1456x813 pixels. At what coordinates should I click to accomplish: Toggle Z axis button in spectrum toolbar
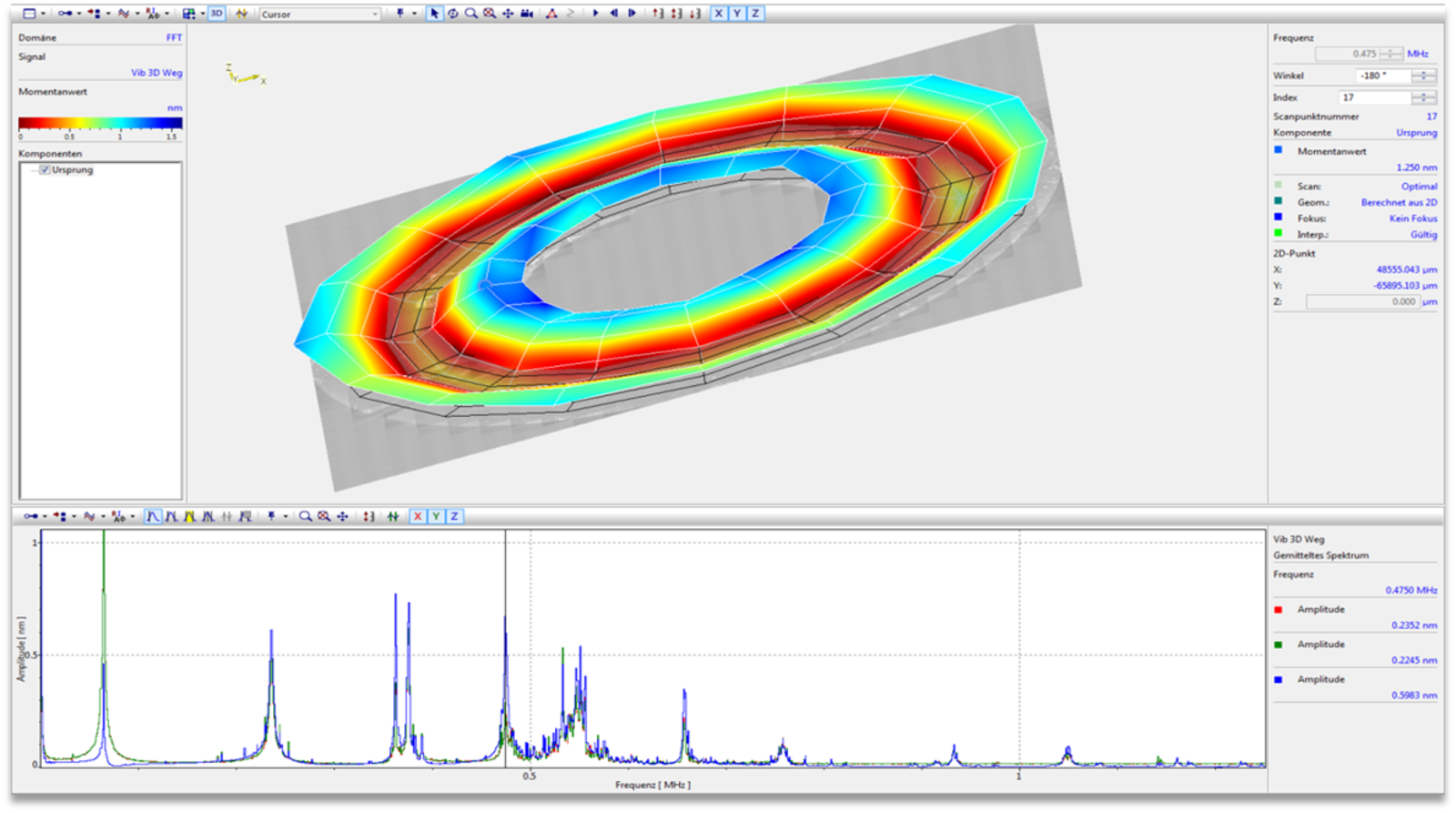(454, 516)
